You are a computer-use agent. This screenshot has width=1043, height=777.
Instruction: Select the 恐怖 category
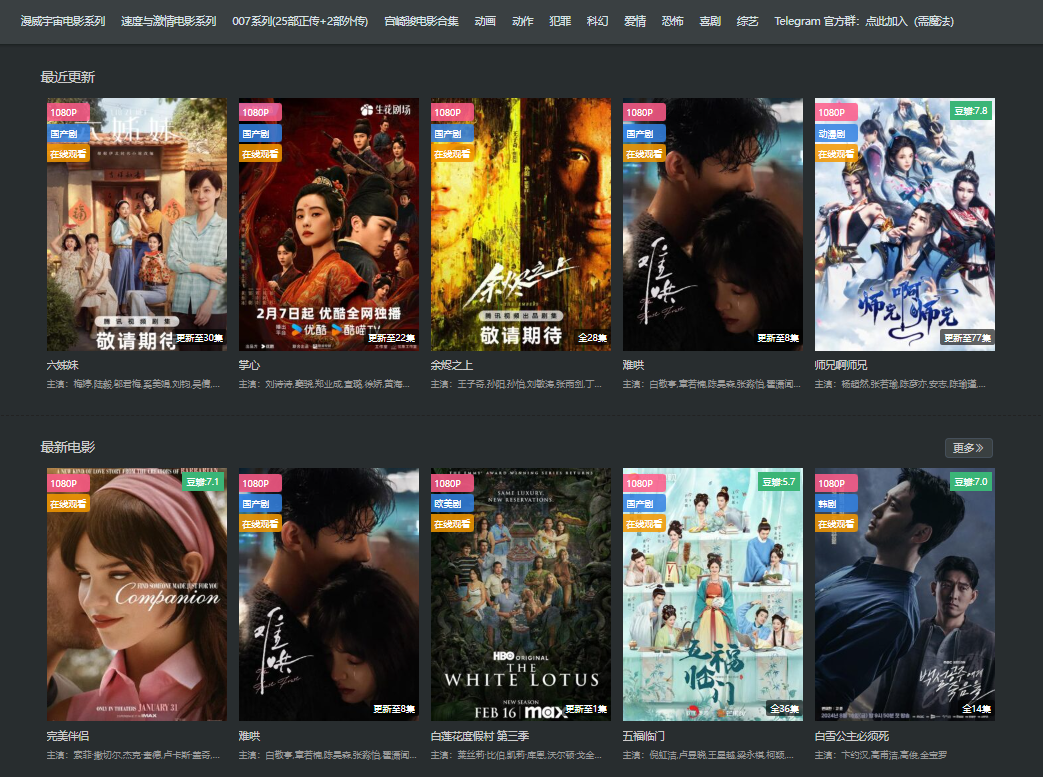coord(672,21)
